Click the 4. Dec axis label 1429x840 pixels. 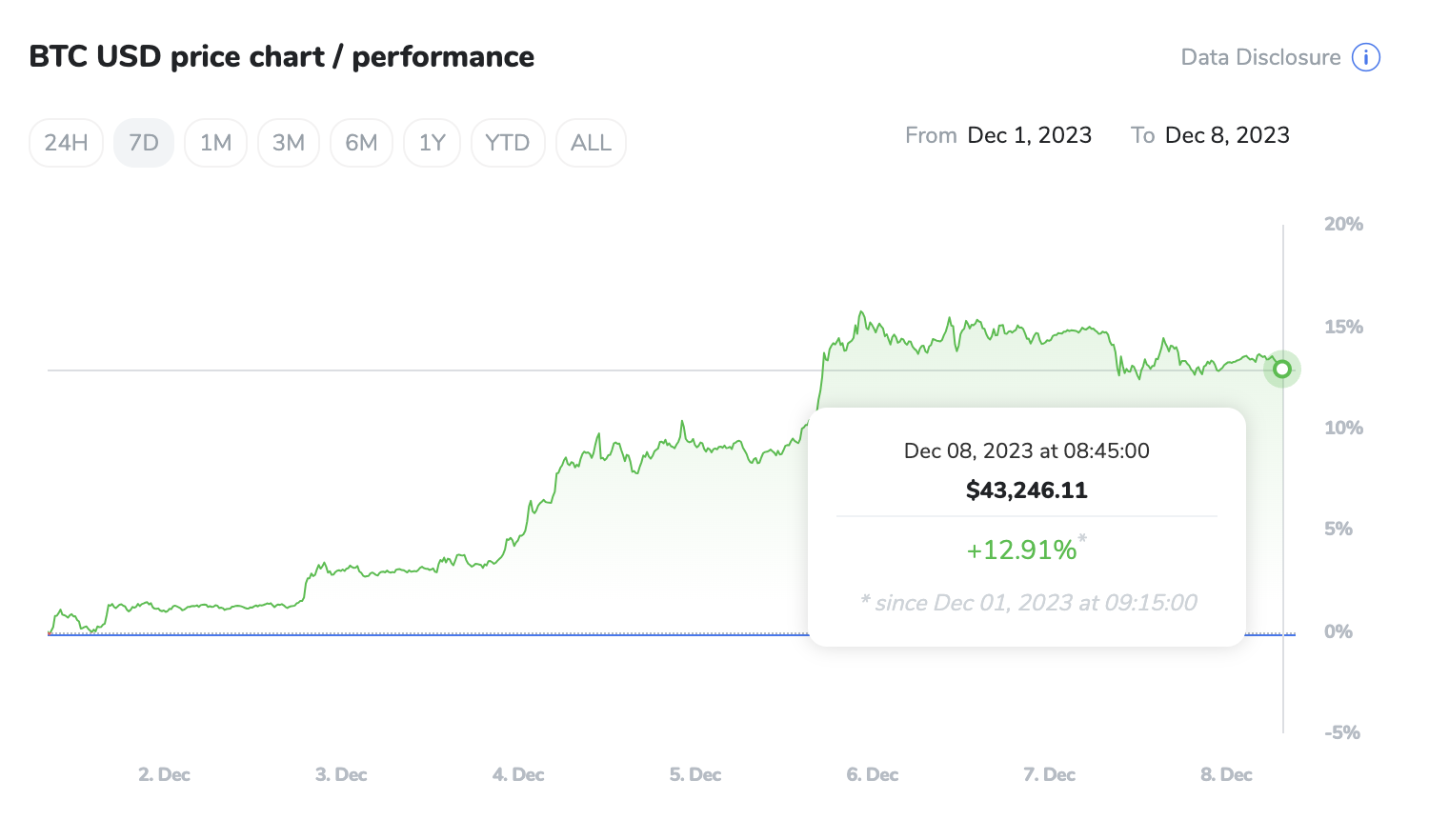tap(518, 774)
